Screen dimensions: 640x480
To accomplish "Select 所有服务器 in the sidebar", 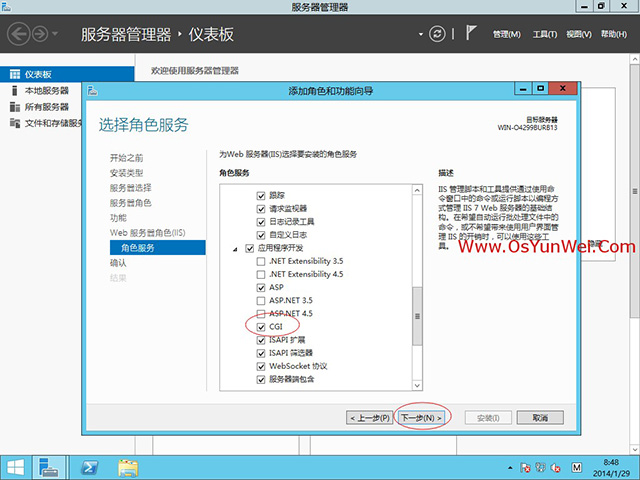I will tap(47, 107).
